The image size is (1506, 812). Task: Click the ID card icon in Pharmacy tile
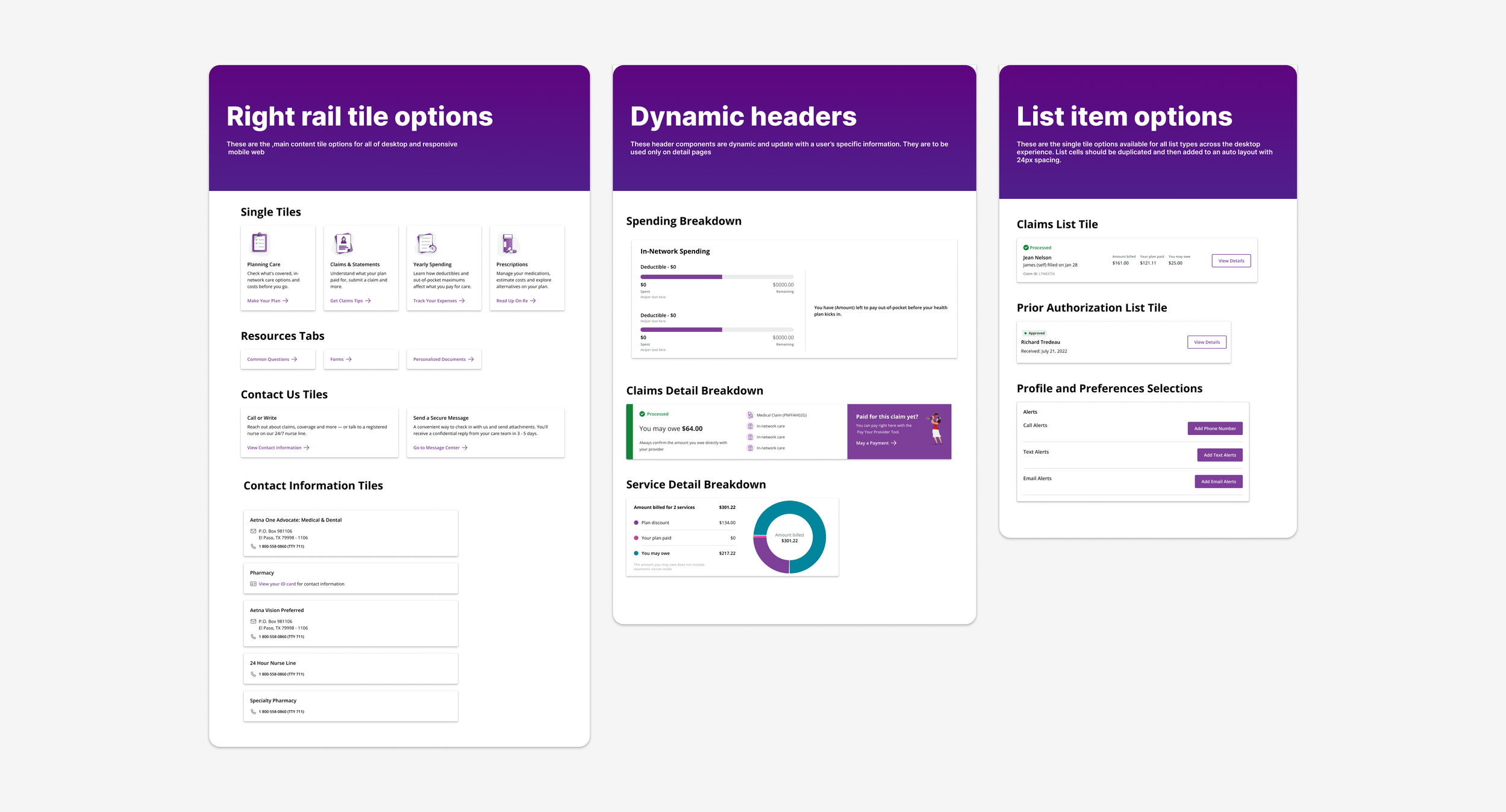(x=253, y=584)
